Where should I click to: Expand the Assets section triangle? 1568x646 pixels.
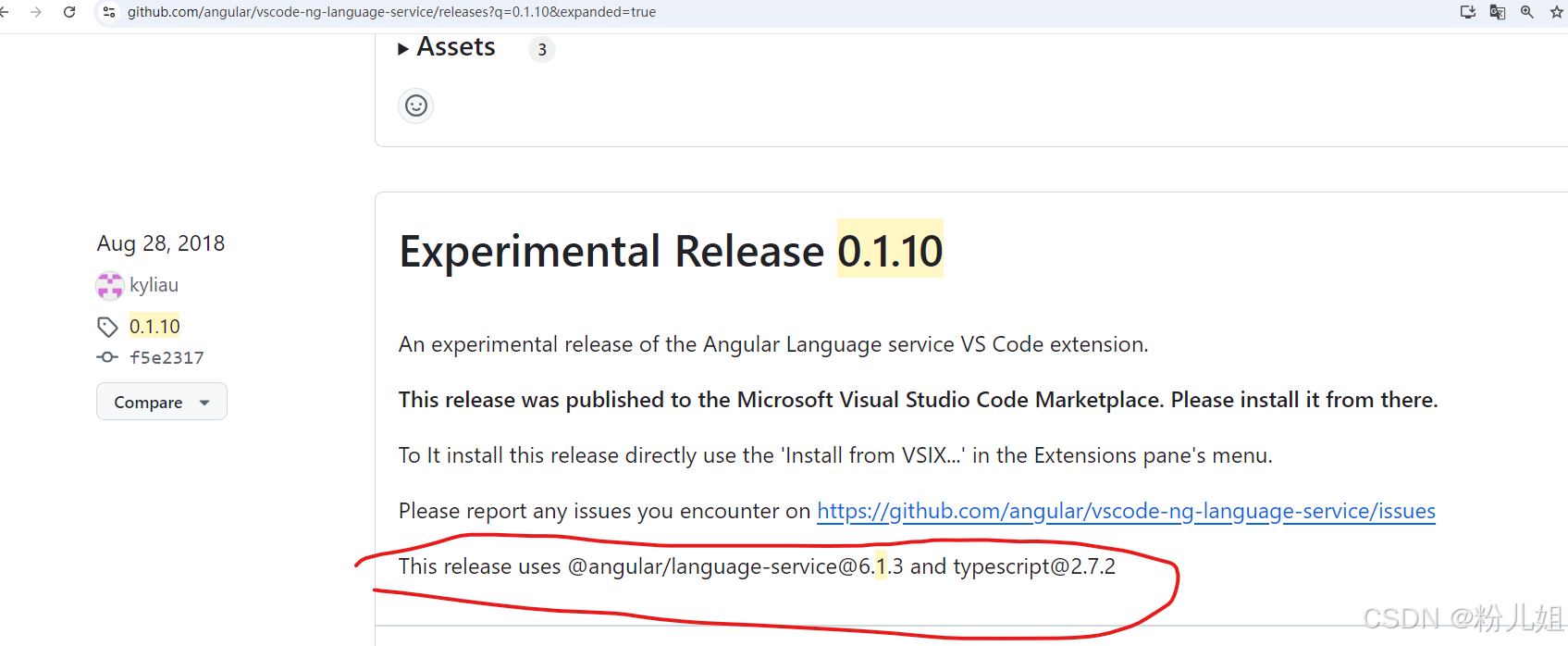(x=403, y=49)
